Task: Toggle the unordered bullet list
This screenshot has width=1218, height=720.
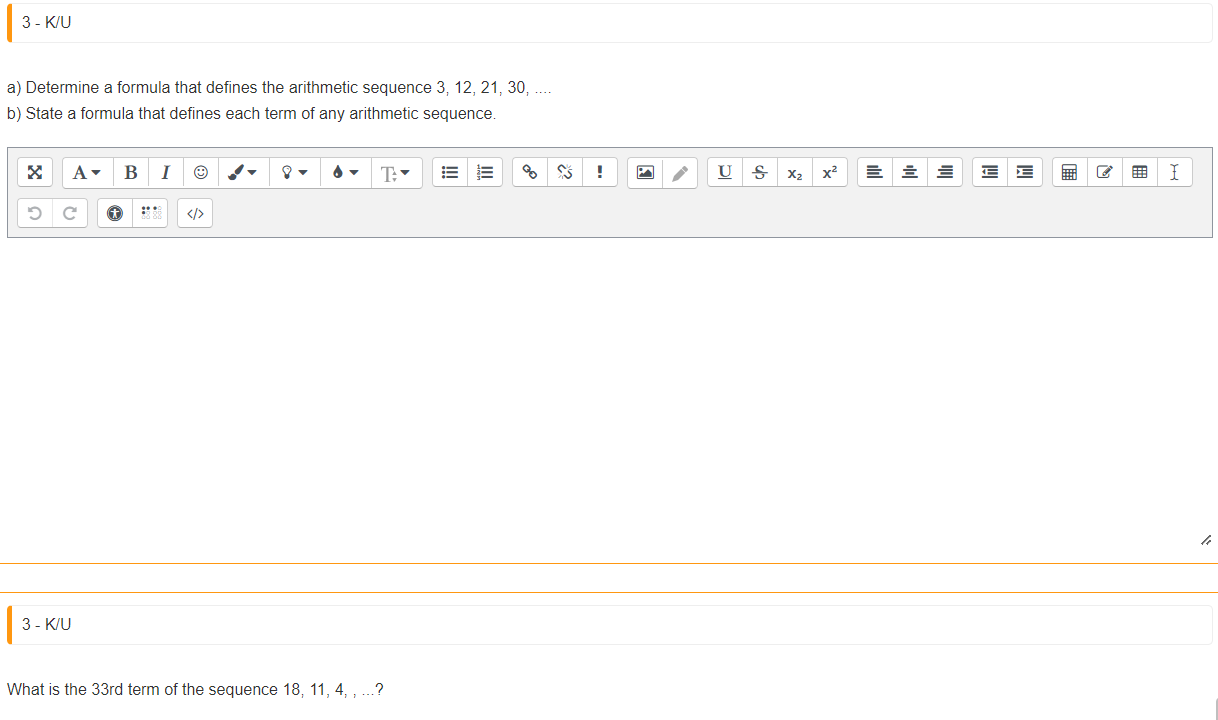Action: pos(449,172)
